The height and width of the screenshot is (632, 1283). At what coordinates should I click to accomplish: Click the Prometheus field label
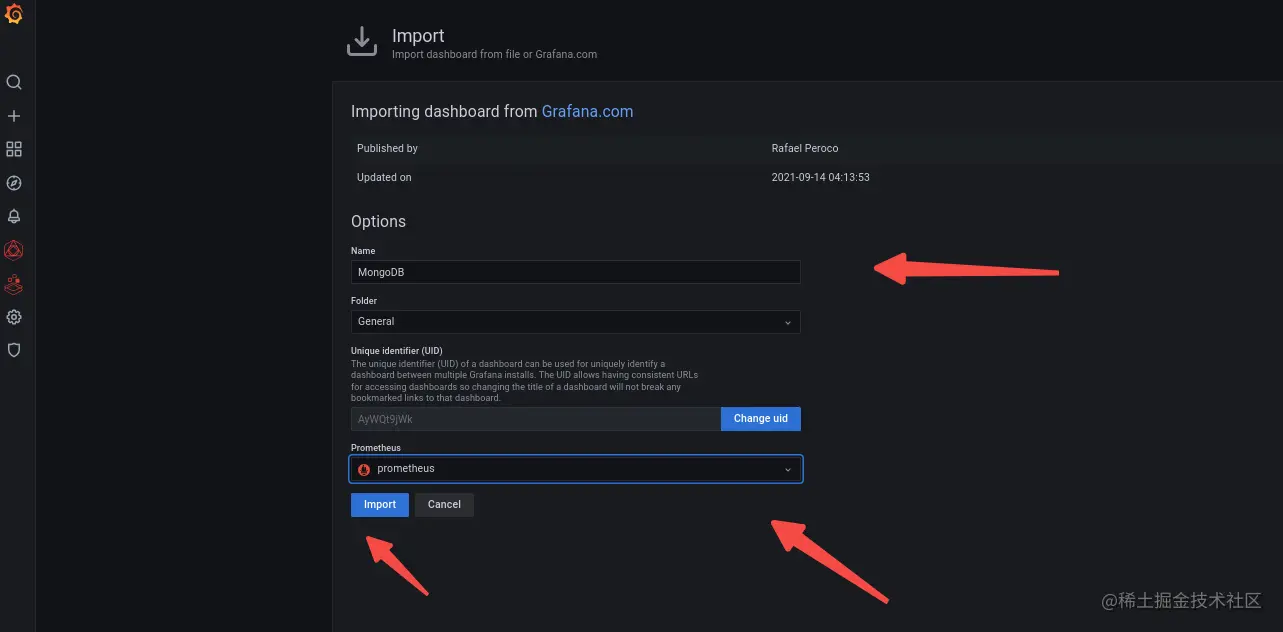tap(376, 448)
